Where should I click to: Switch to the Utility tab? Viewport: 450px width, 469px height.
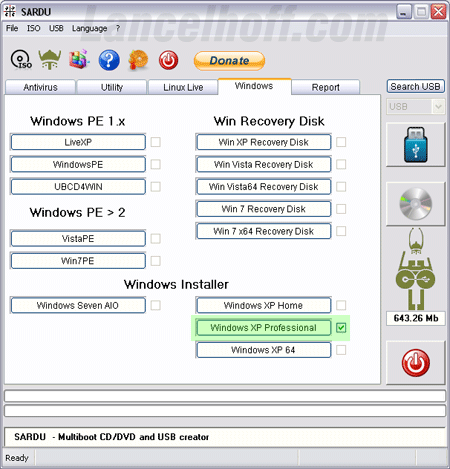tap(112, 87)
